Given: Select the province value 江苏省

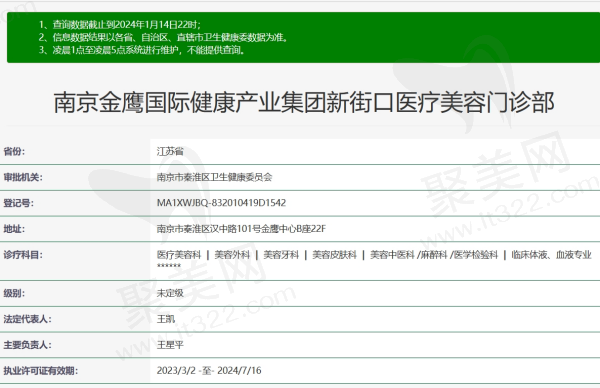Looking at the screenshot, I should tap(170, 152).
